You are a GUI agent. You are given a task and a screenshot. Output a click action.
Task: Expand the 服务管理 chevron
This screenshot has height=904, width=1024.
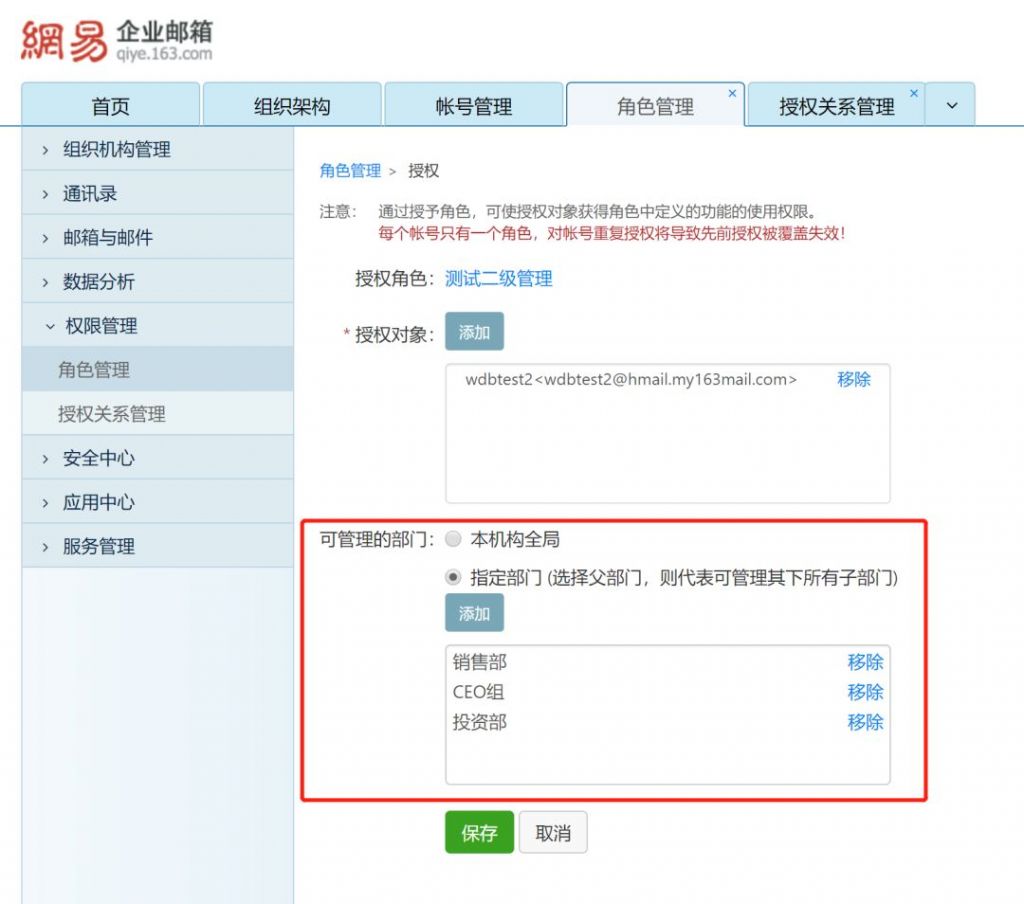pos(45,547)
